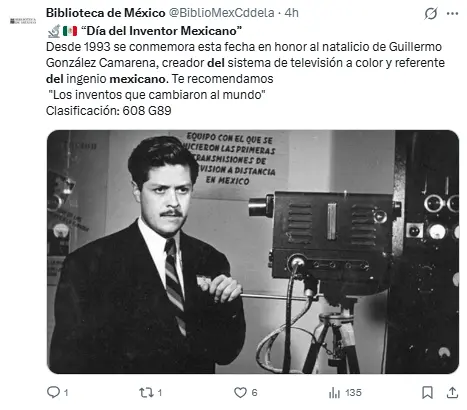Viewport: 467px width, 410px height.
Task: Click the microscope emoji in the tweet
Action: [x=54, y=31]
